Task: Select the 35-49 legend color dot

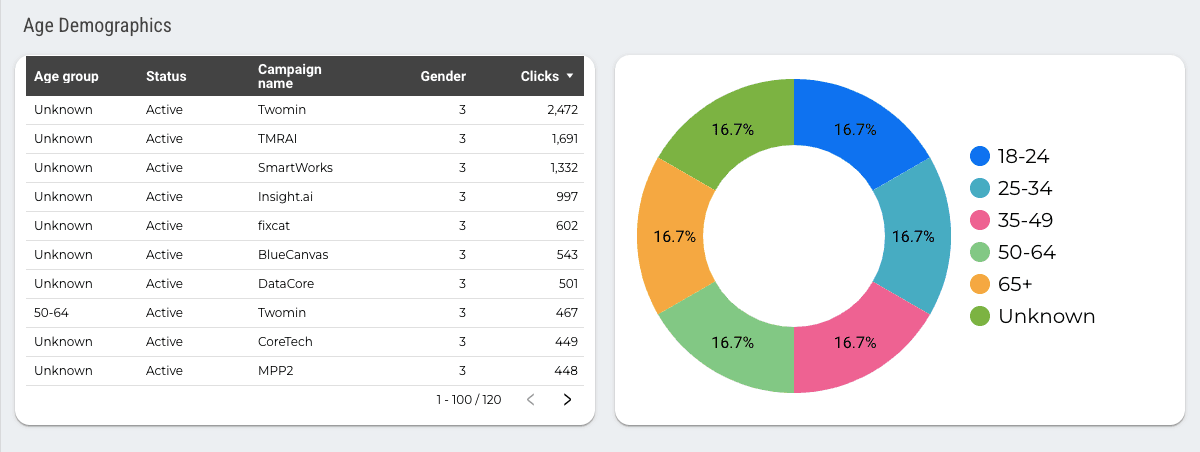Action: click(x=980, y=220)
